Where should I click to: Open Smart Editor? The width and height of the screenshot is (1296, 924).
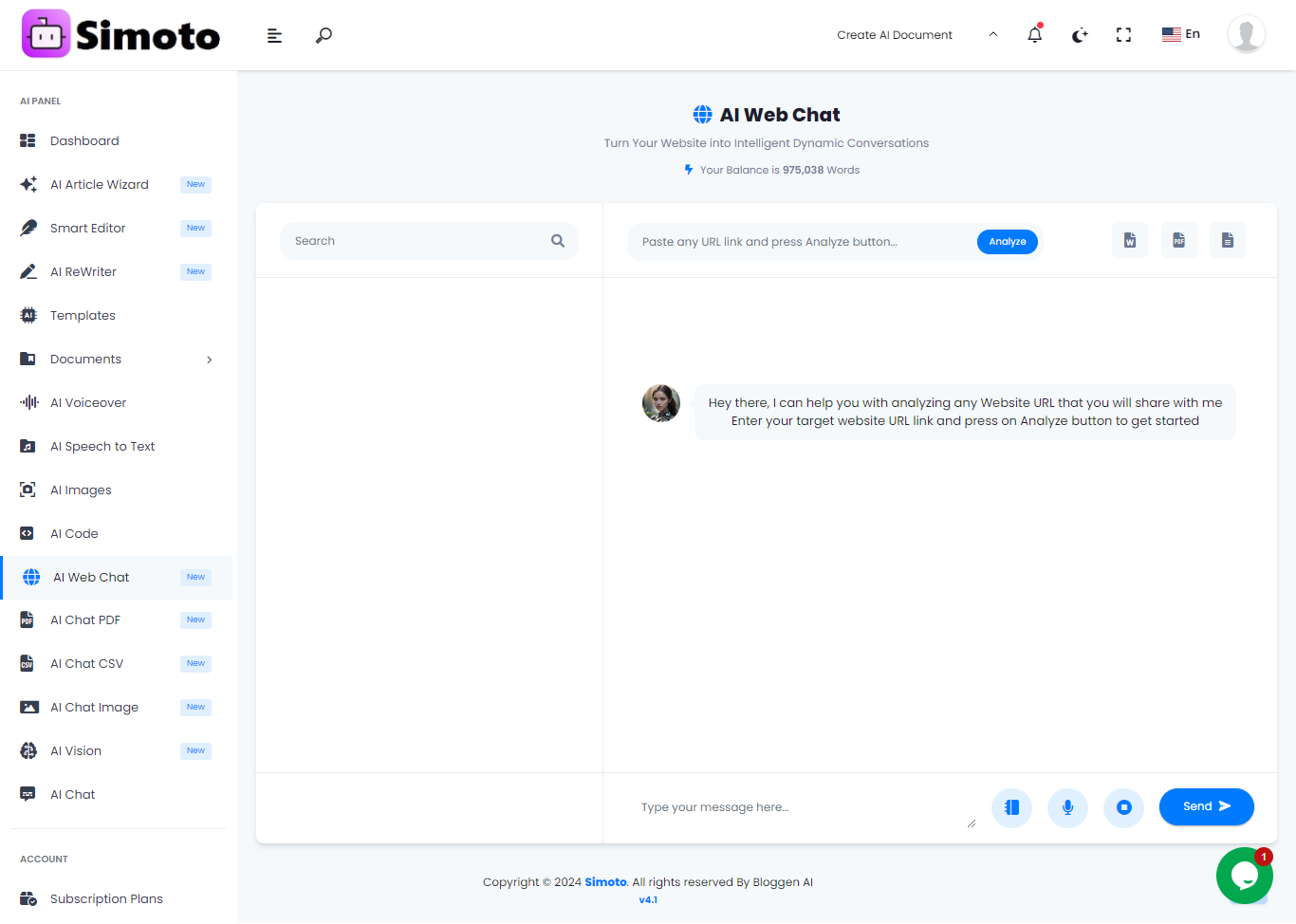pyautogui.click(x=88, y=228)
